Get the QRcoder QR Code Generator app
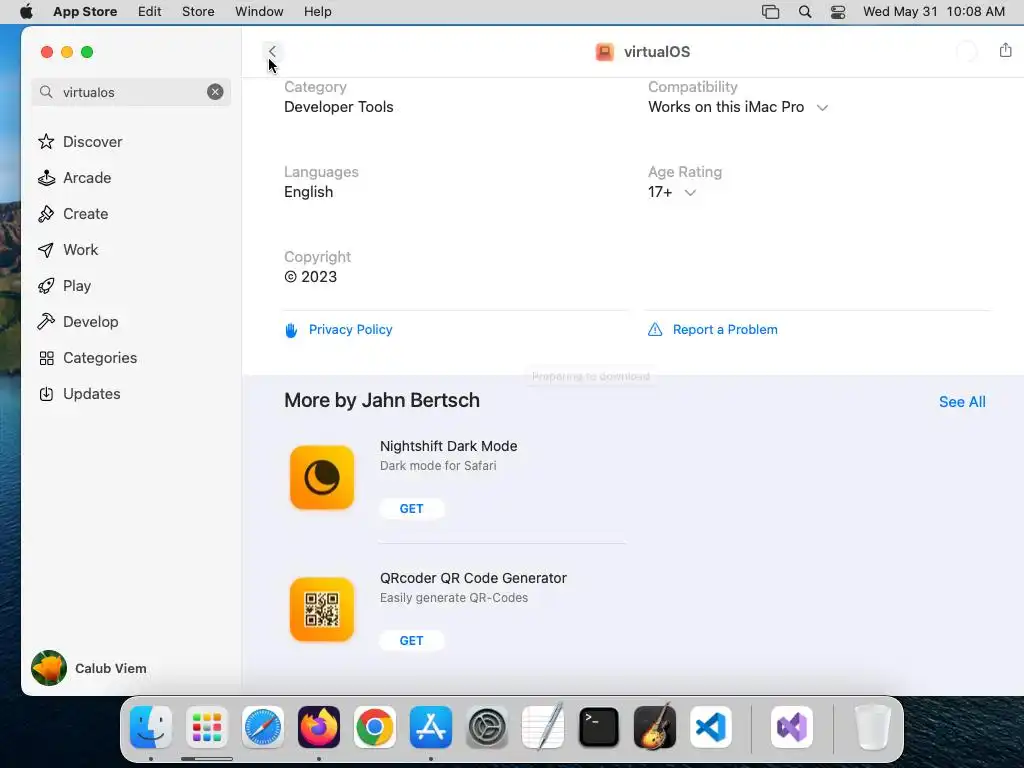This screenshot has width=1024, height=768. [411, 641]
